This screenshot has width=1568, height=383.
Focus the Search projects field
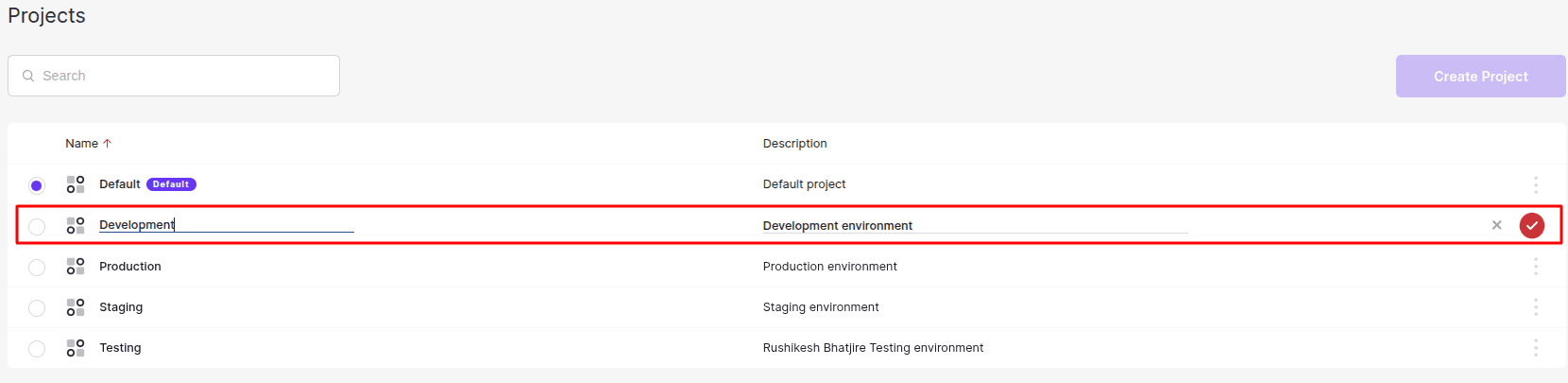pyautogui.click(x=174, y=76)
